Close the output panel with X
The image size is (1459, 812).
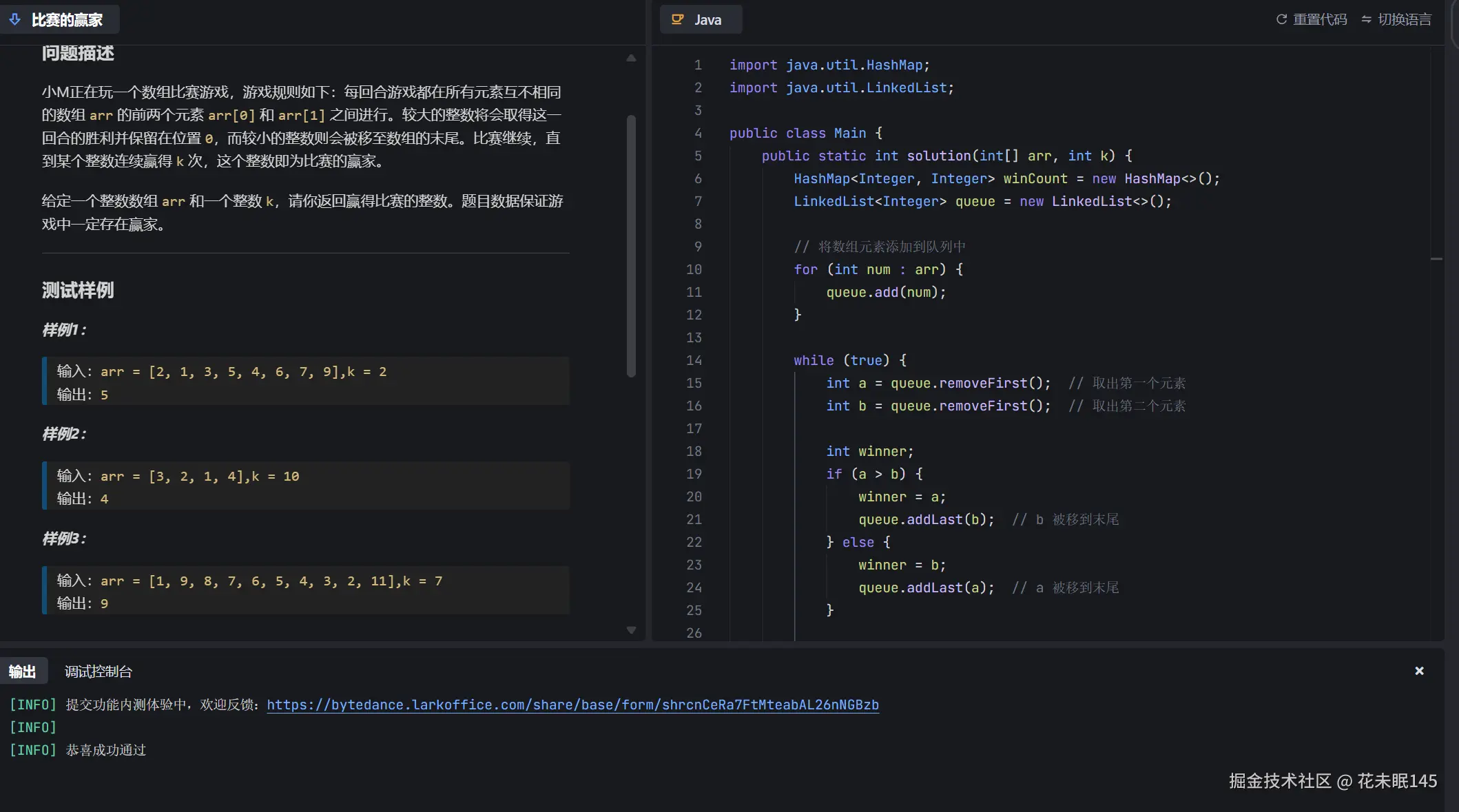click(x=1419, y=671)
